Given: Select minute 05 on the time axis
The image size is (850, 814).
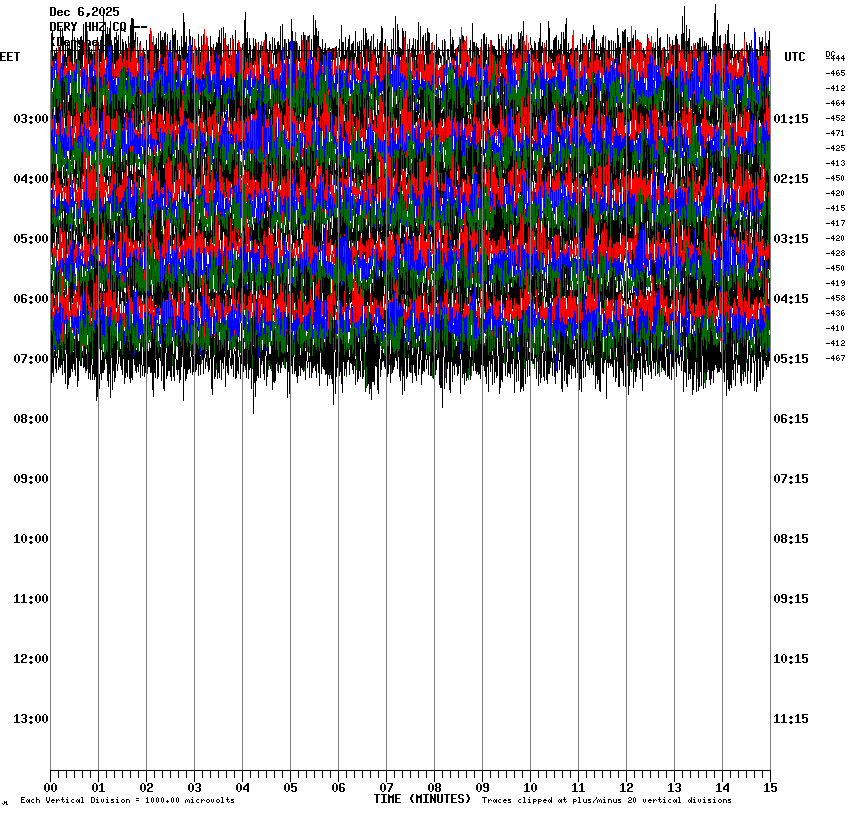Looking at the screenshot, I should (x=290, y=787).
